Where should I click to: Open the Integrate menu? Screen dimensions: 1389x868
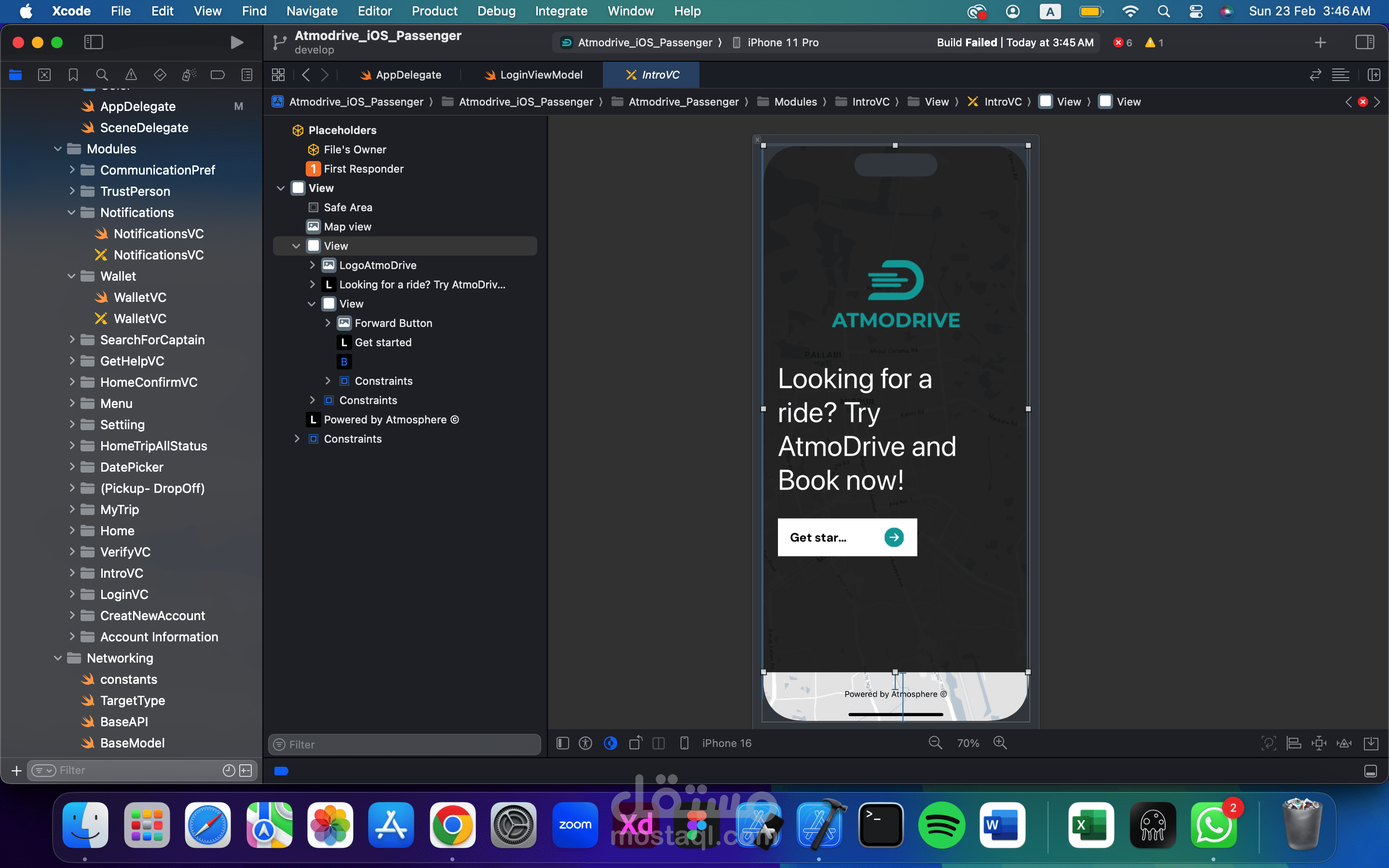pos(561,11)
